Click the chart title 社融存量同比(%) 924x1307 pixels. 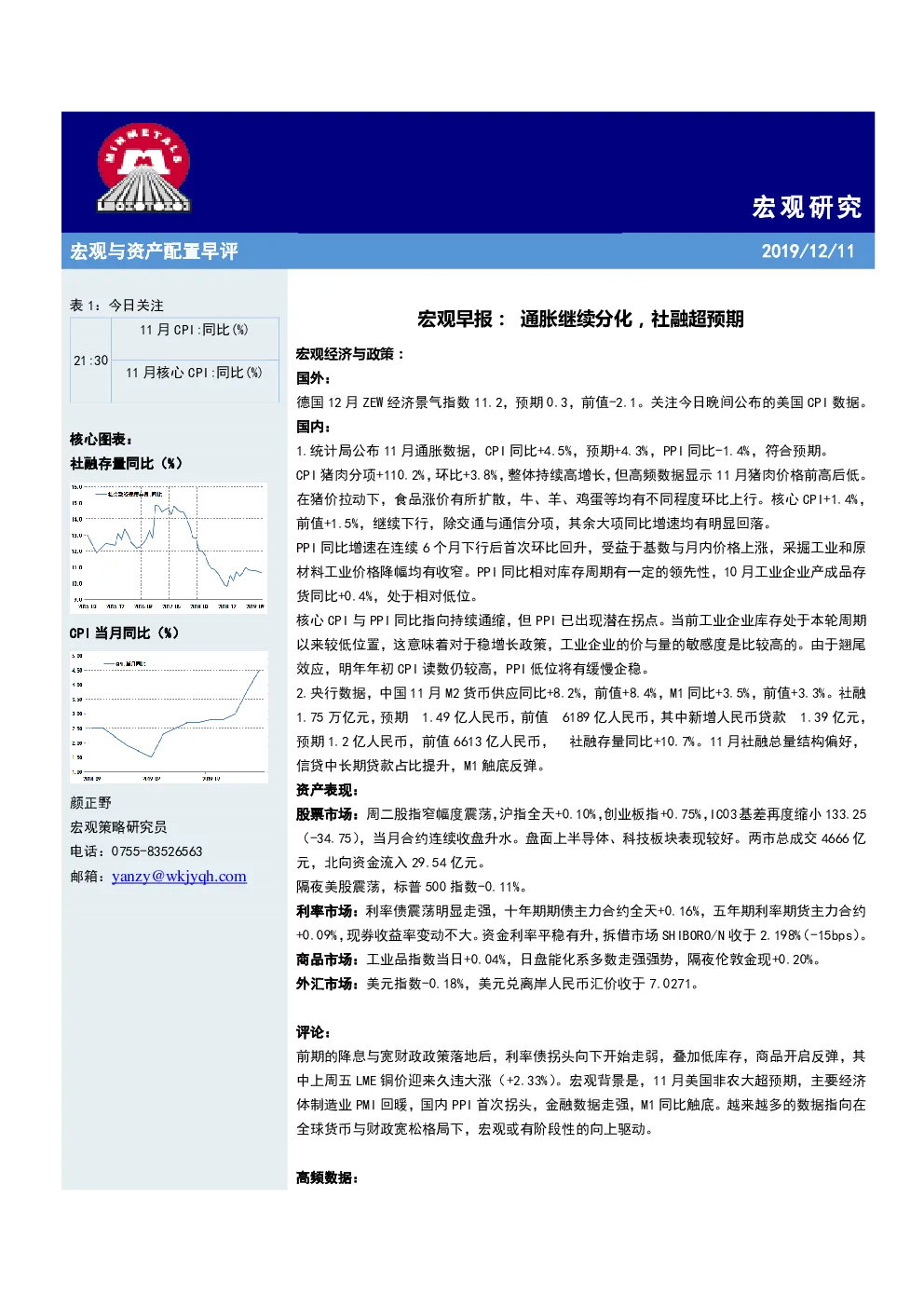126,464
